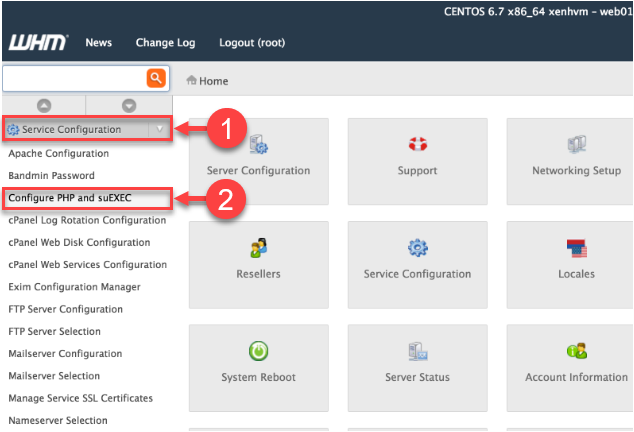Open the Resellers tile icon
This screenshot has height=432, width=634.
click(258, 248)
